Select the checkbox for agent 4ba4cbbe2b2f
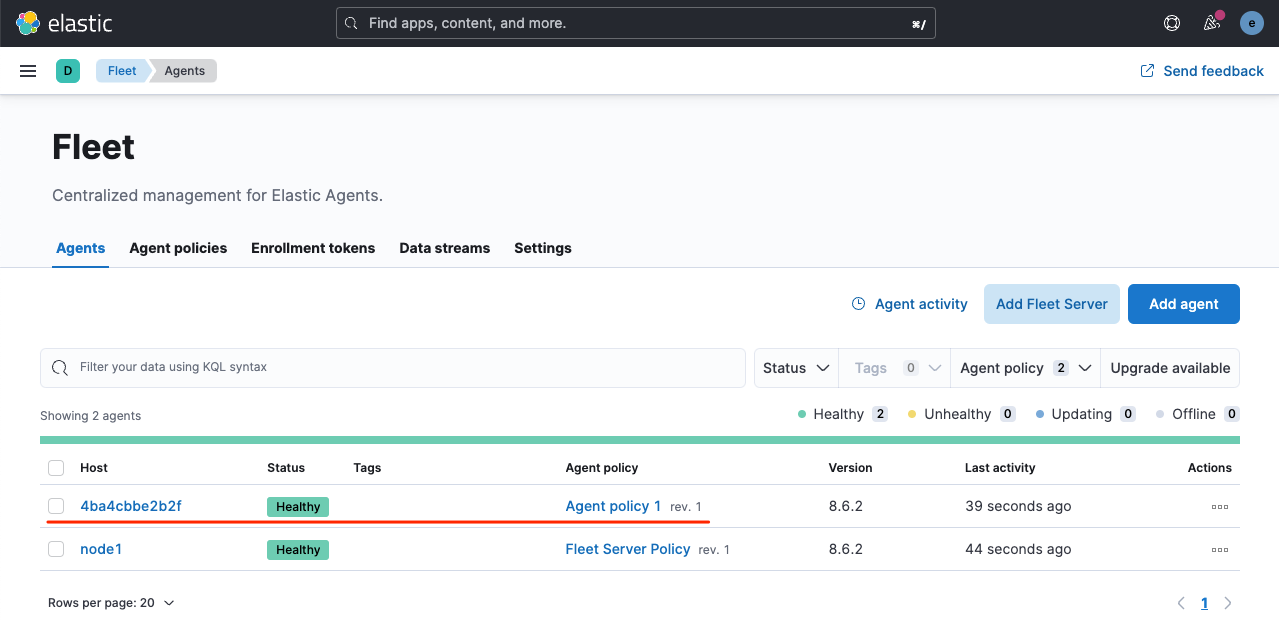The width and height of the screenshot is (1279, 620). pos(56,506)
